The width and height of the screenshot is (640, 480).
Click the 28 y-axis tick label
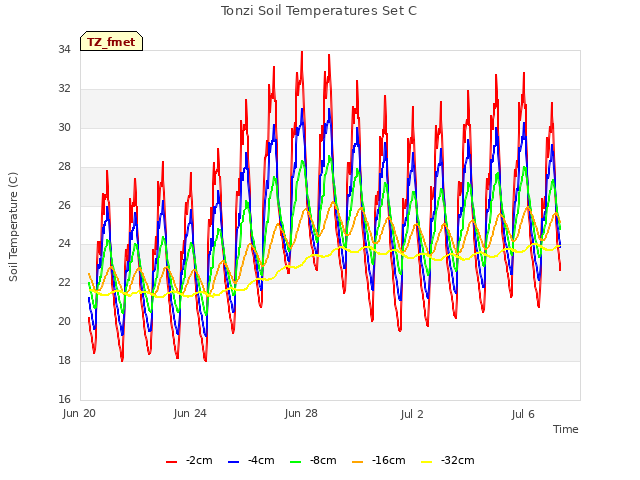[x=64, y=166]
